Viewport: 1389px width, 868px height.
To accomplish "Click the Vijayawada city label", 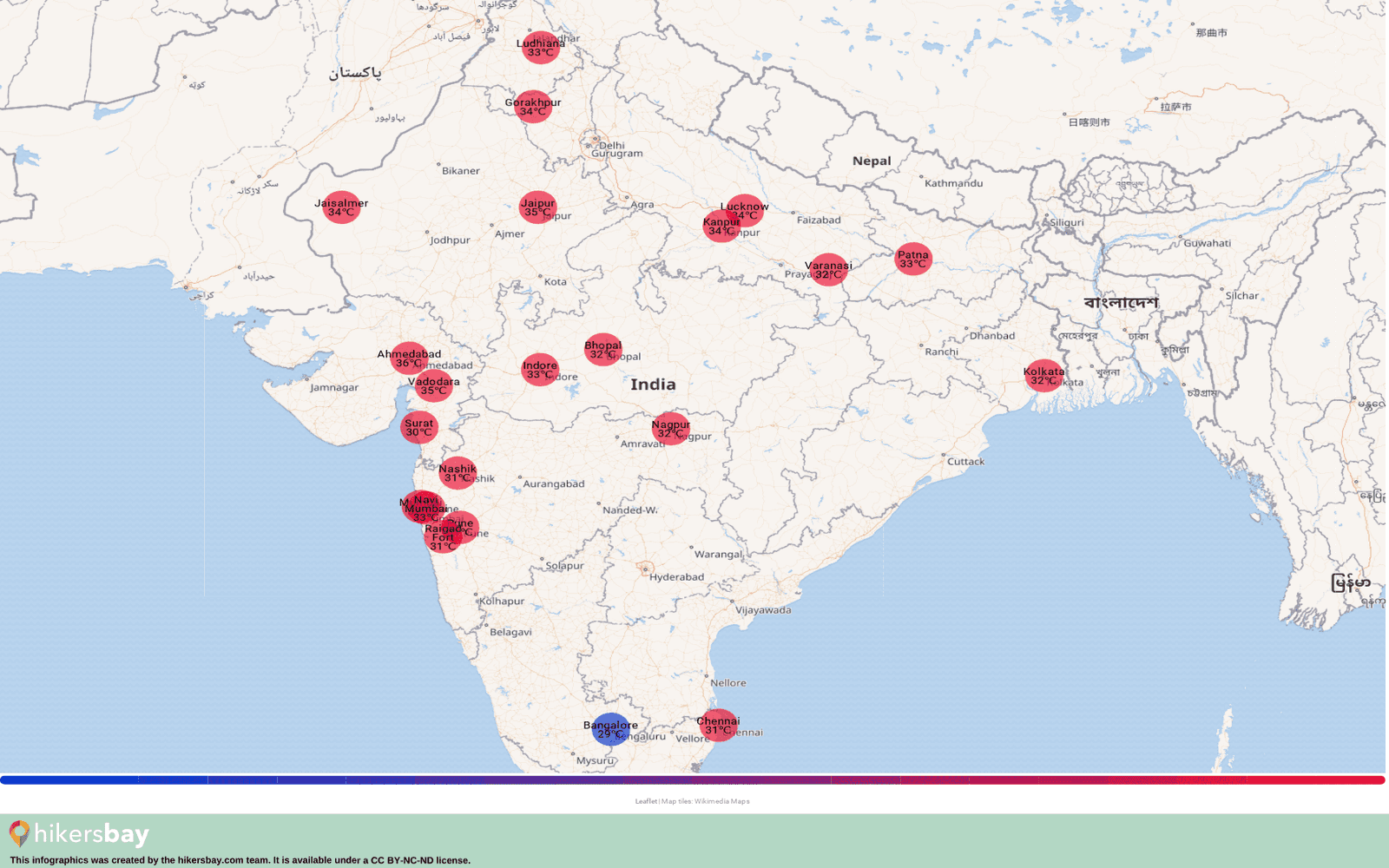I will 763,610.
